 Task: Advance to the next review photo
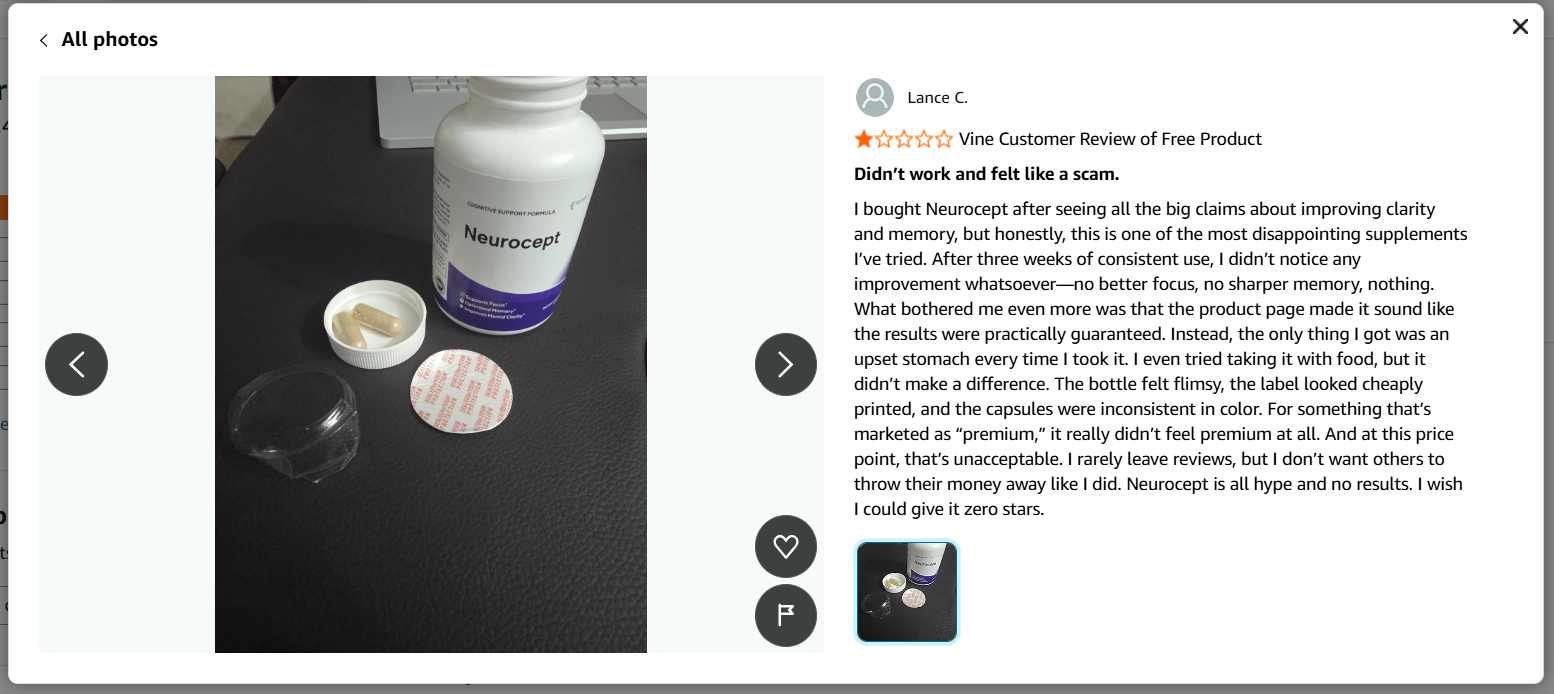click(786, 364)
